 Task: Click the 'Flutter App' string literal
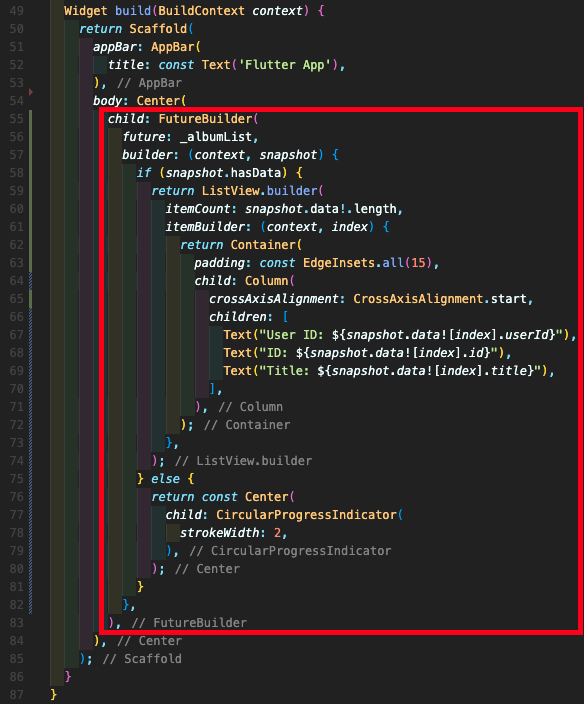285,65
